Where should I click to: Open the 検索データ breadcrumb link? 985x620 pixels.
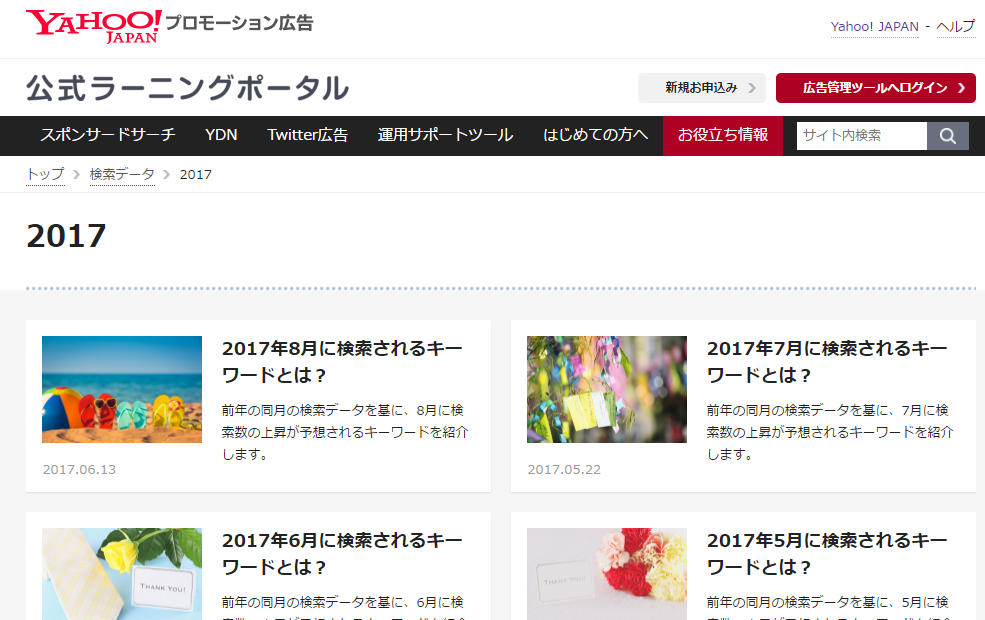click(121, 174)
